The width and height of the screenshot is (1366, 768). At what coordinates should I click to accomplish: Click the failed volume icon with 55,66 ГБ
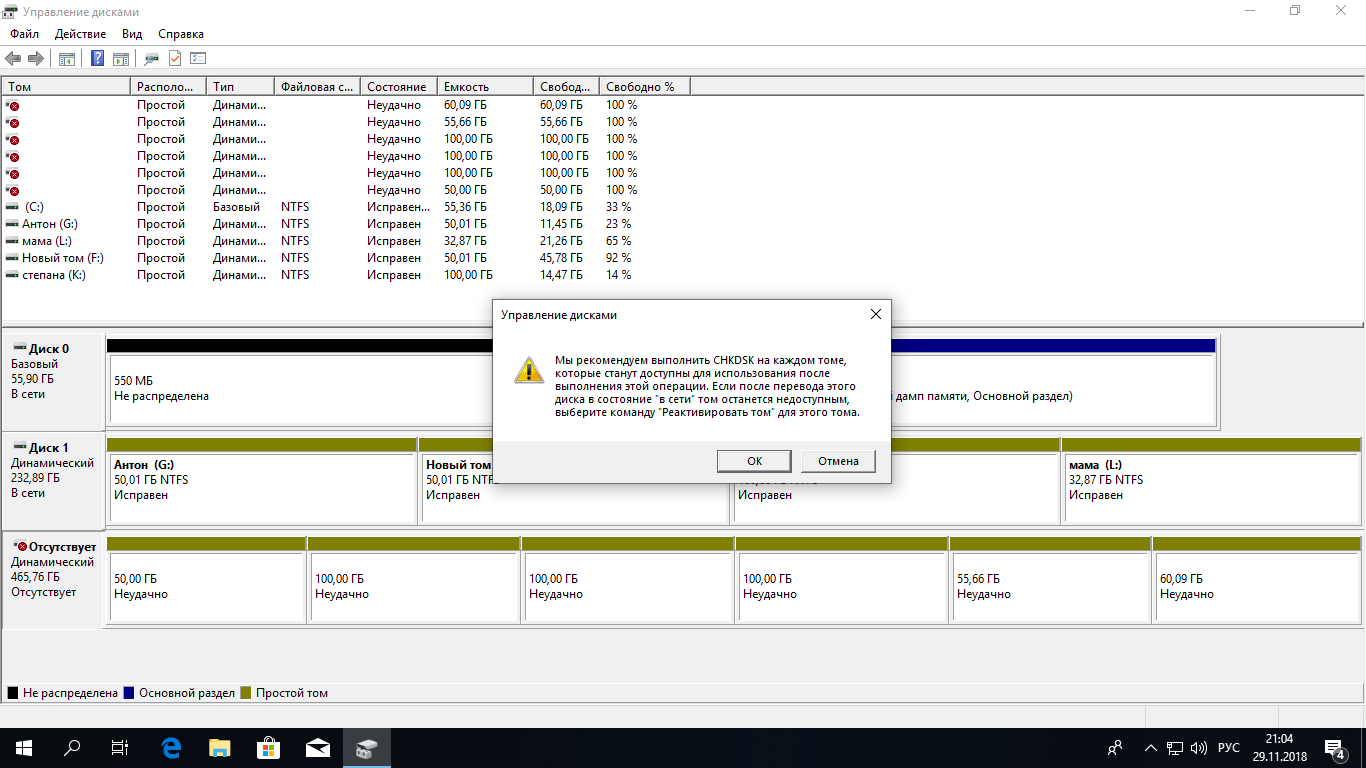(12, 122)
